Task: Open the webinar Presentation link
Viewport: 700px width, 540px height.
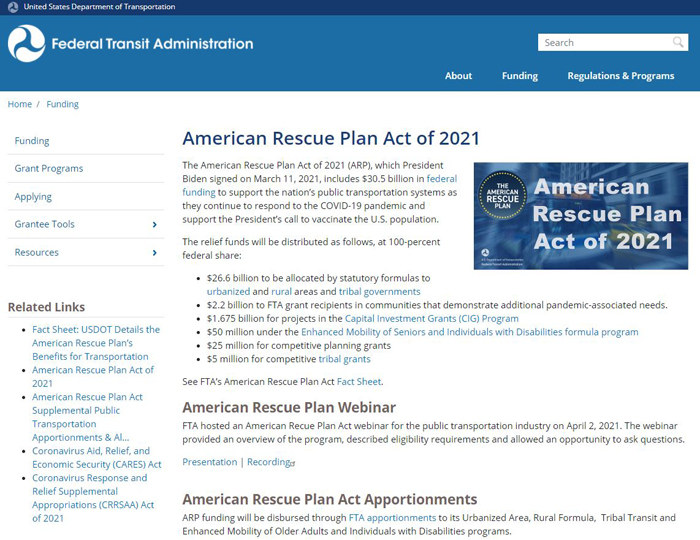Action: click(x=209, y=462)
